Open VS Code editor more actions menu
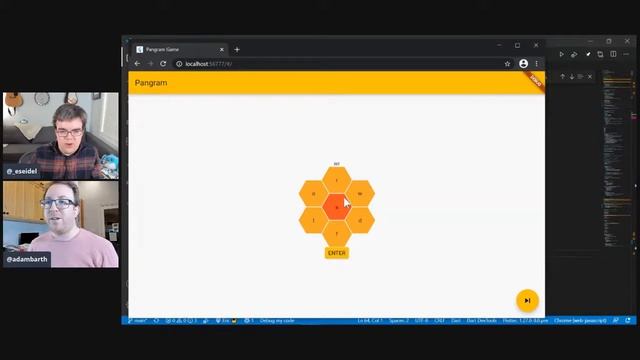Screen dimensions: 640x360 (x=626, y=54)
